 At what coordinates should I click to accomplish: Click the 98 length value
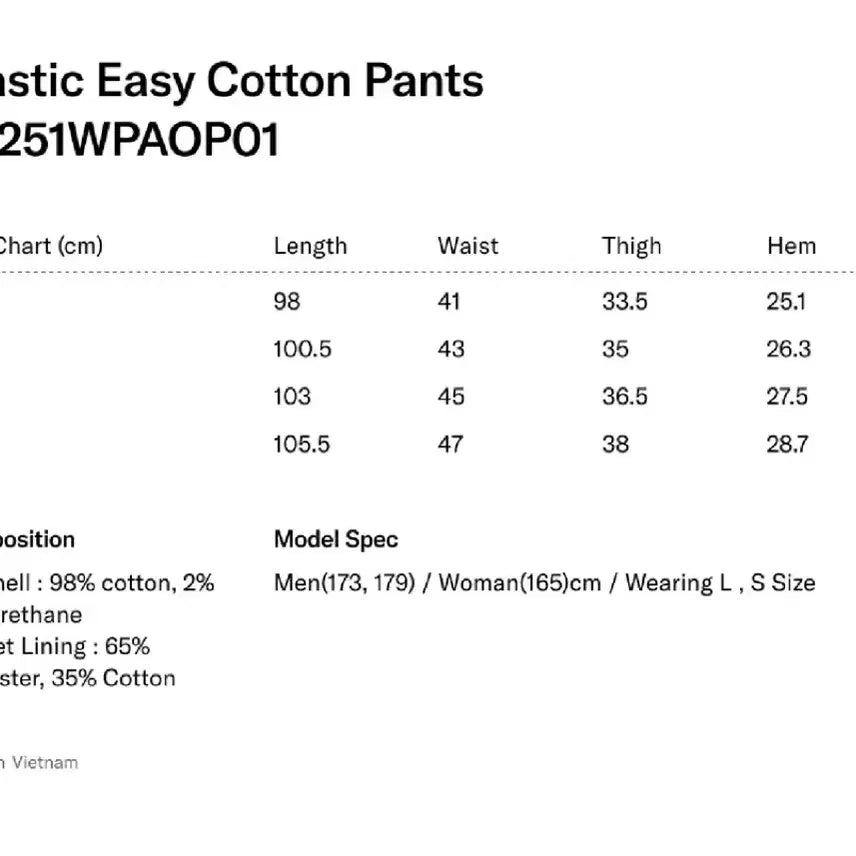coord(286,301)
